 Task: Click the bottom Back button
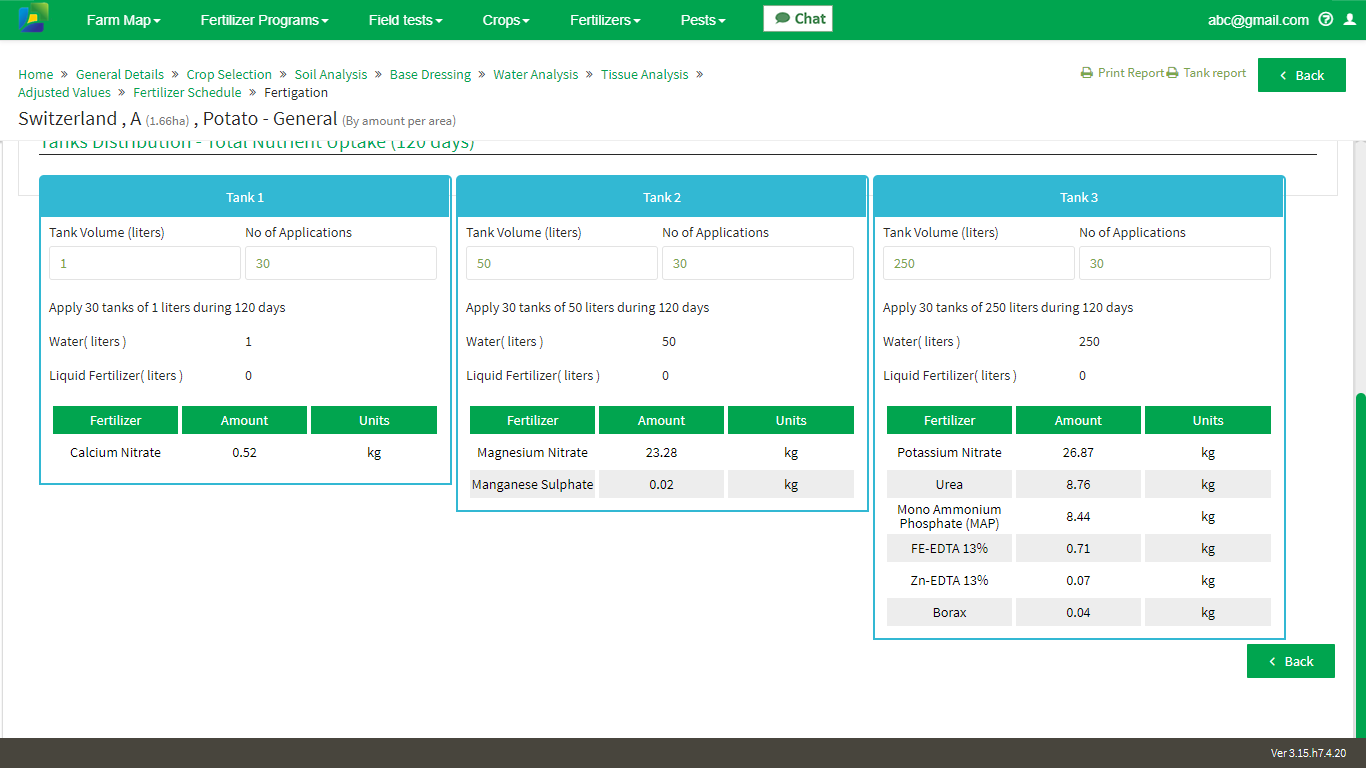pyautogui.click(x=1291, y=661)
